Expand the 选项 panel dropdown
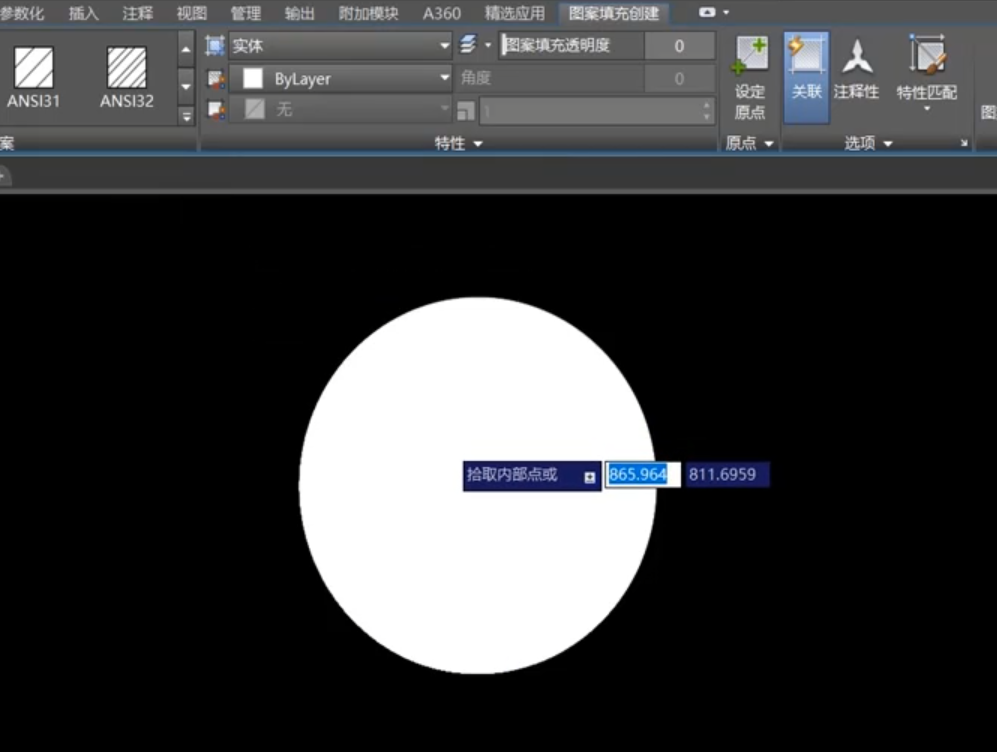997x752 pixels. [868, 144]
